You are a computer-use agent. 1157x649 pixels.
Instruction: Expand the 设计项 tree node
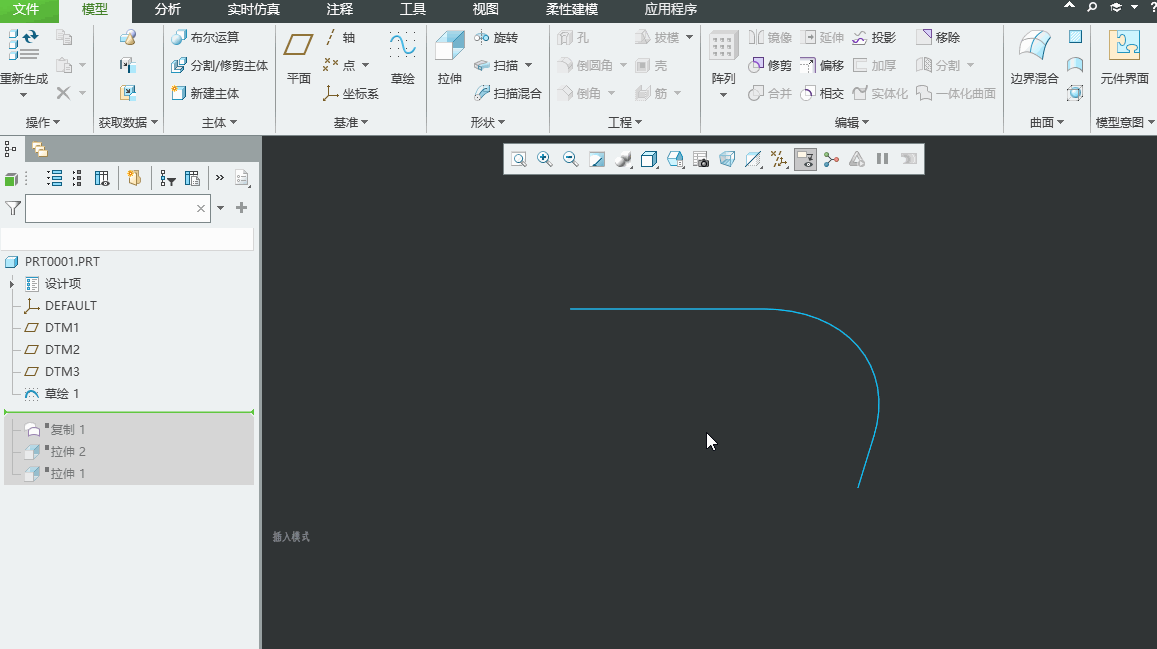[x=11, y=284]
